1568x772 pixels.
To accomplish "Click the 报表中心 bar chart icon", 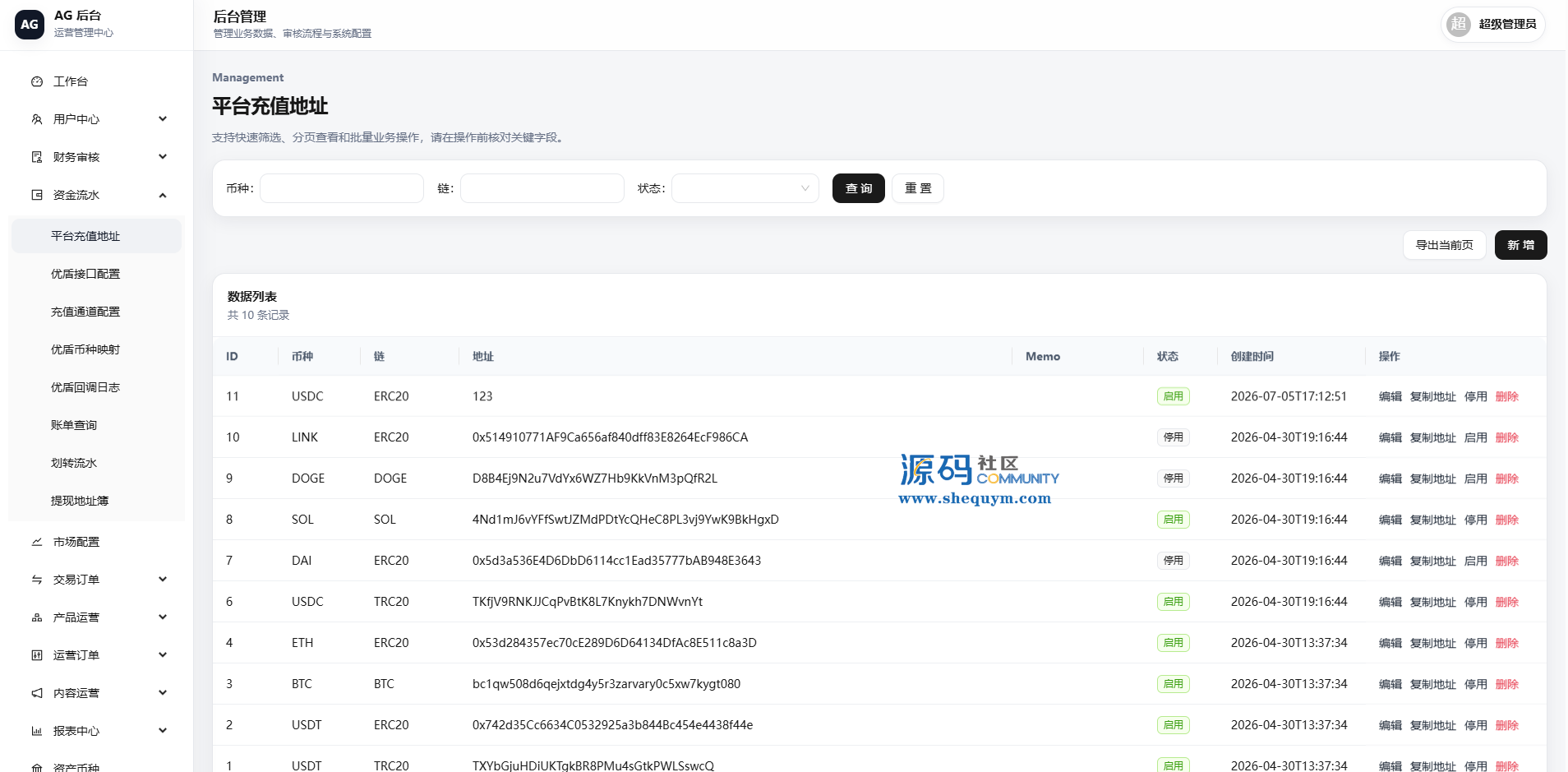I will [x=37, y=731].
